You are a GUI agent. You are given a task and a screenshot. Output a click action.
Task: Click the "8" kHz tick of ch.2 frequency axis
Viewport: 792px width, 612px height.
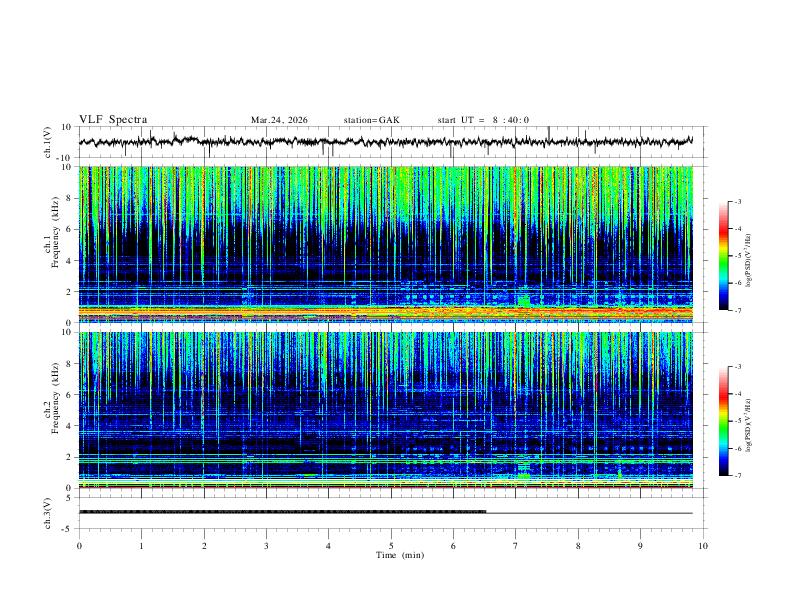[x=69, y=364]
